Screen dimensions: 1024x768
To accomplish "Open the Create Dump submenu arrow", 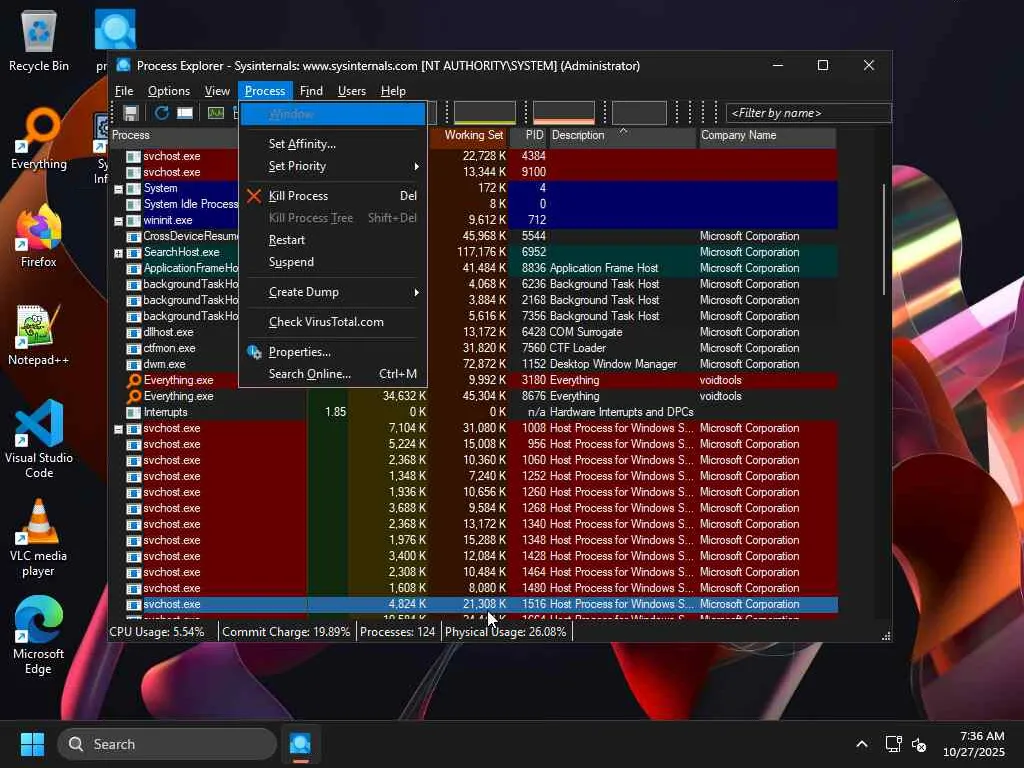I will pos(416,293).
